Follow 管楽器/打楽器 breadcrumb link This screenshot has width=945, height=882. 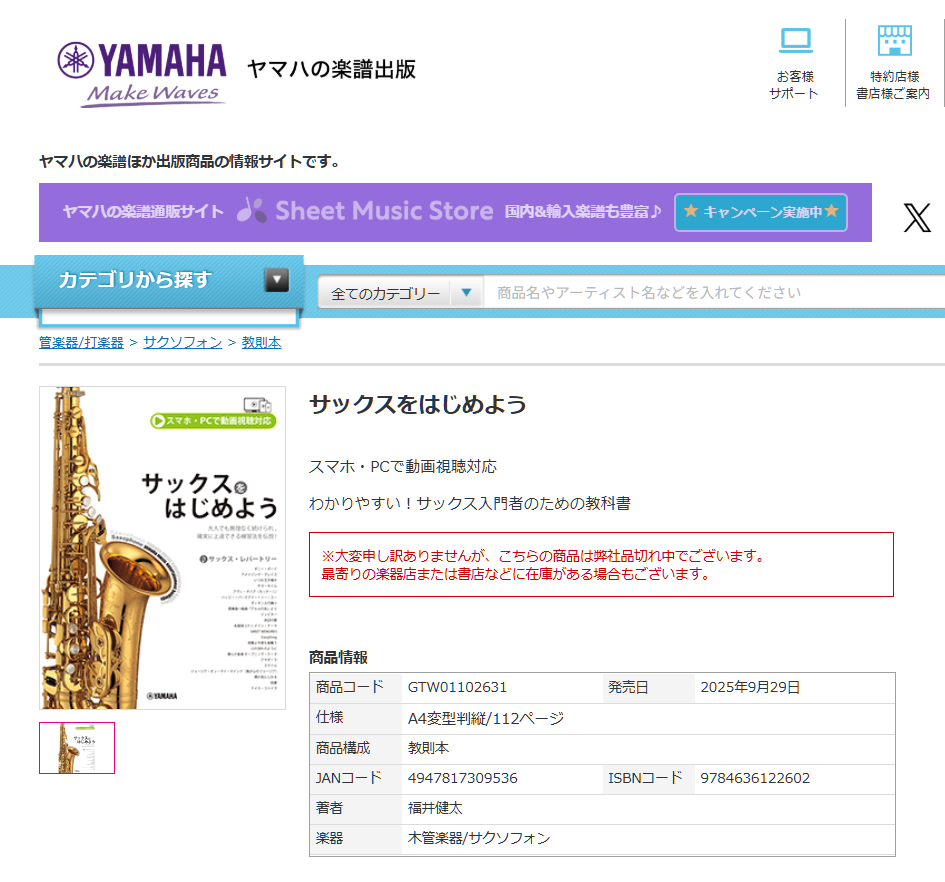coord(81,342)
